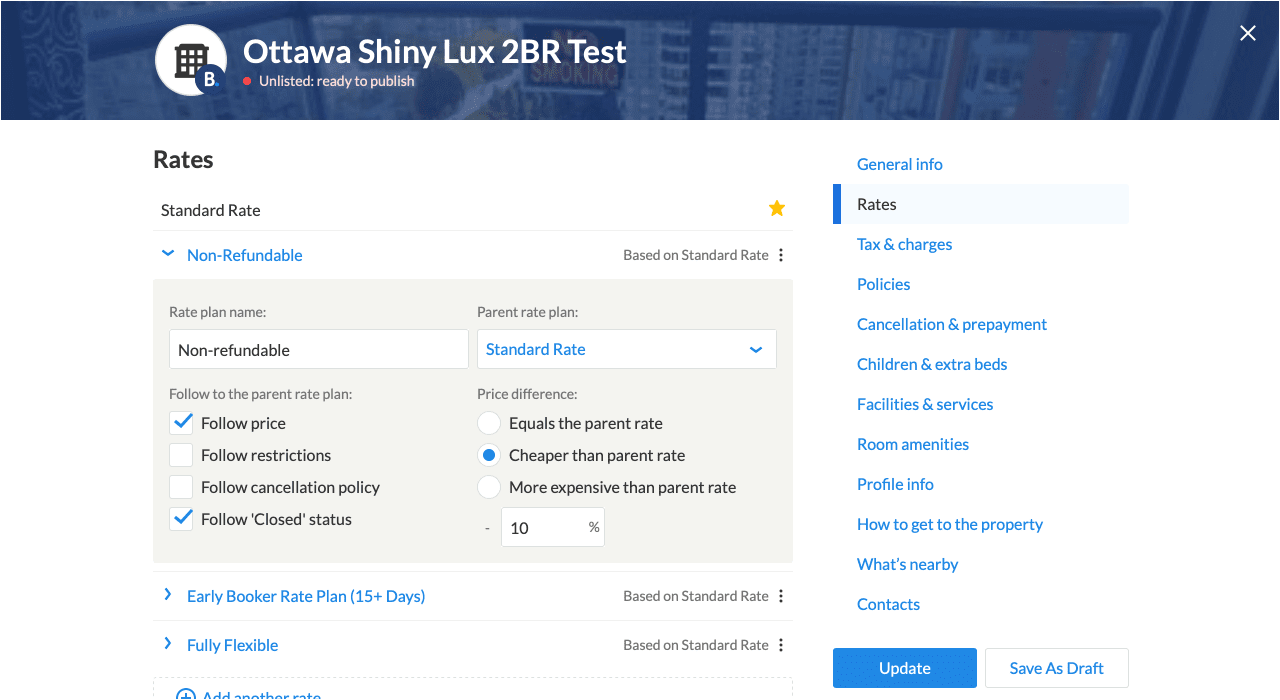Open Cancellation & prepayment section
Viewport: 1280px width, 700px height.
pos(951,324)
